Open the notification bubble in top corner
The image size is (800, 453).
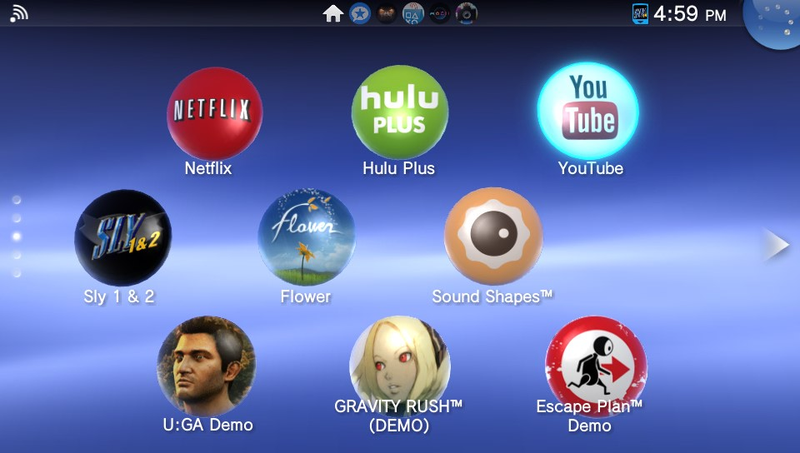tap(773, 21)
